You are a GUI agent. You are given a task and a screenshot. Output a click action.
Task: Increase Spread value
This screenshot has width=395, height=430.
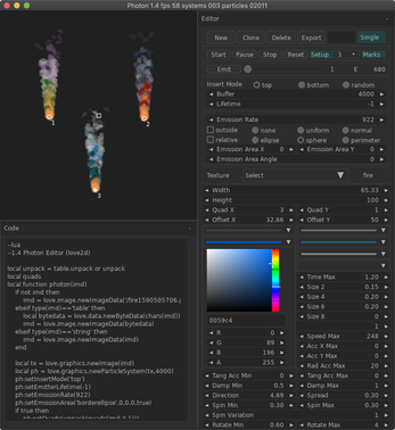[386, 395]
